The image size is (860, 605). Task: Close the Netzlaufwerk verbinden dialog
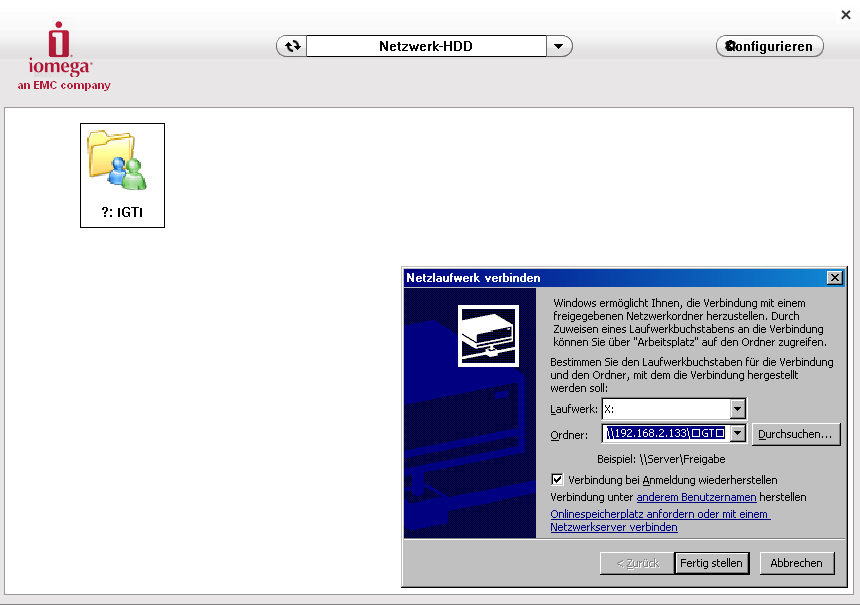(834, 278)
